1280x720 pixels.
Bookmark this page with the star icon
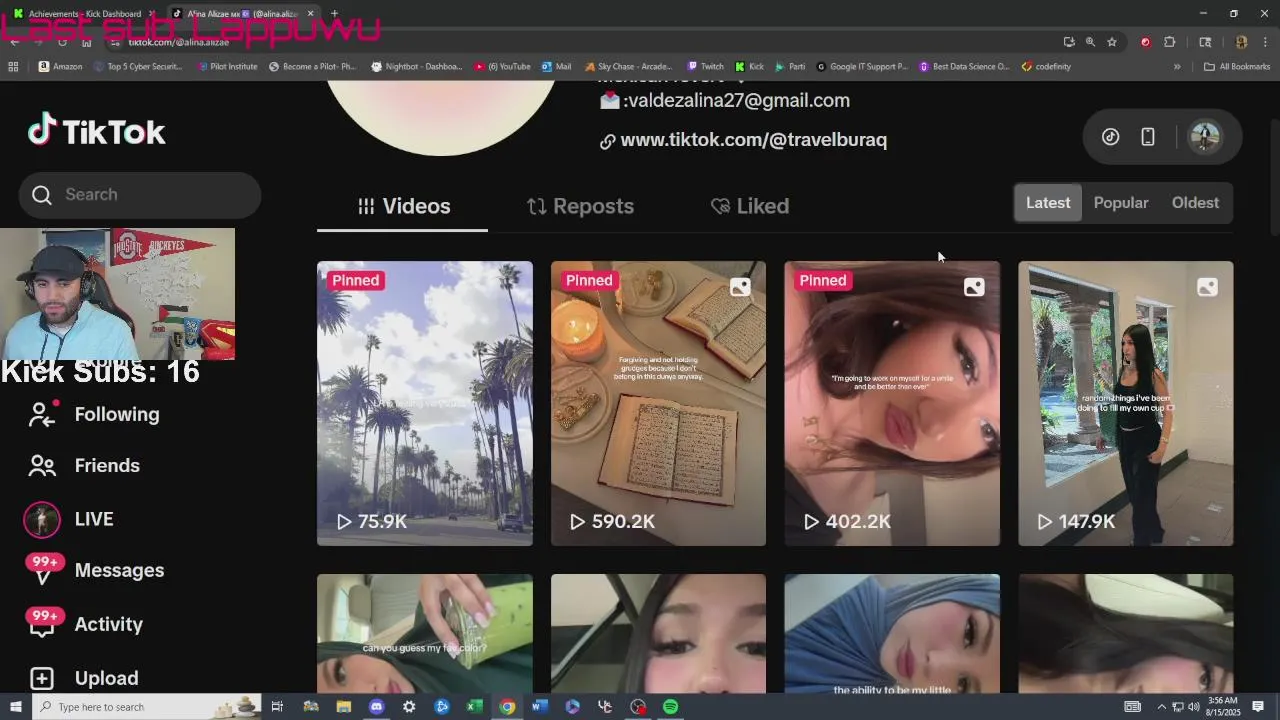pyautogui.click(x=1112, y=42)
